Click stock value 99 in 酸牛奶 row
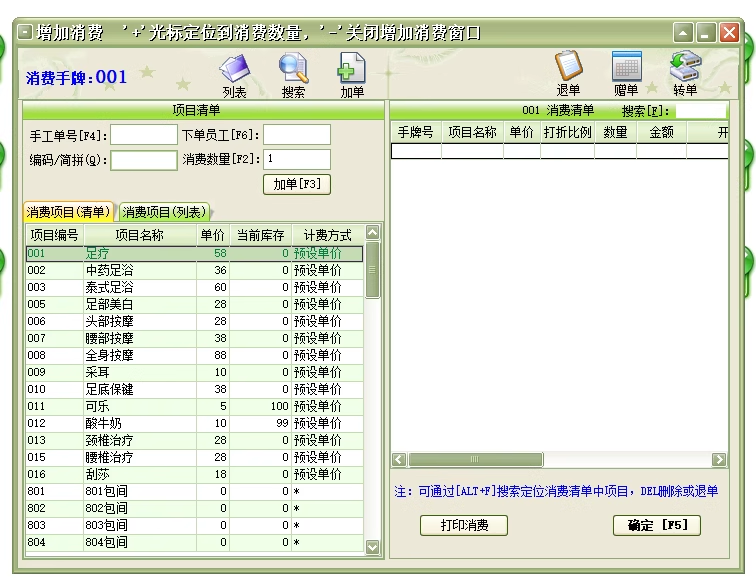Image resolution: width=756 pixels, height=584 pixels. point(282,423)
